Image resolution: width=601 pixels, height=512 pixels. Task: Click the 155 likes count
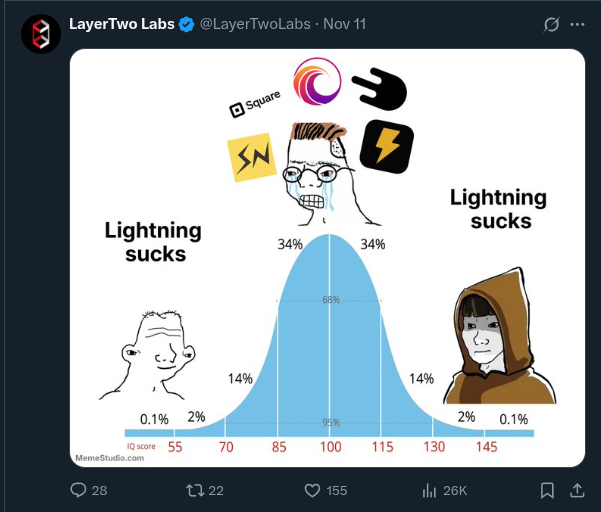pyautogui.click(x=336, y=490)
